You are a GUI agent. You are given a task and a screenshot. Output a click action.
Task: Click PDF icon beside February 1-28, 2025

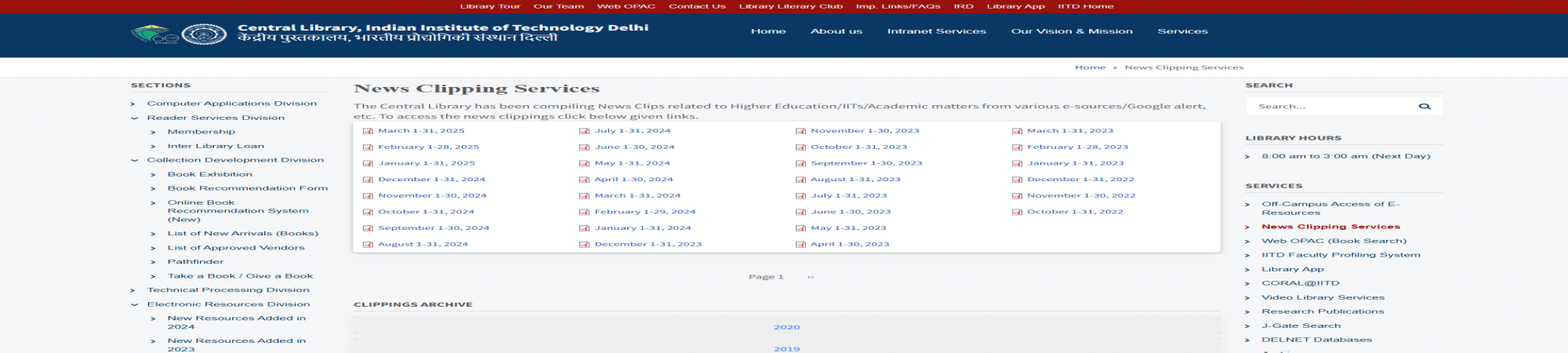click(368, 147)
